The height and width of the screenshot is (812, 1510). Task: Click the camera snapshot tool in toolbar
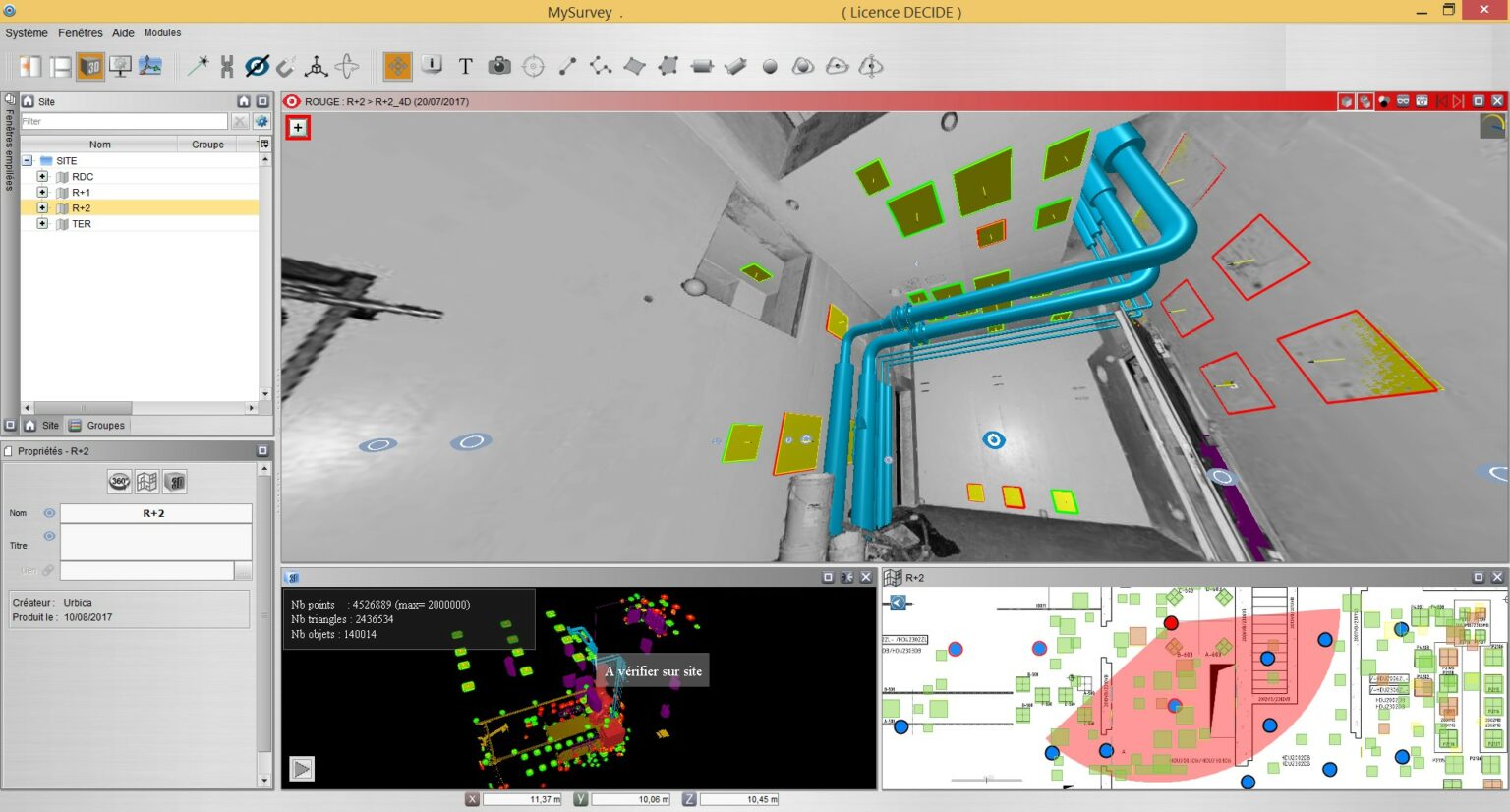click(x=499, y=66)
